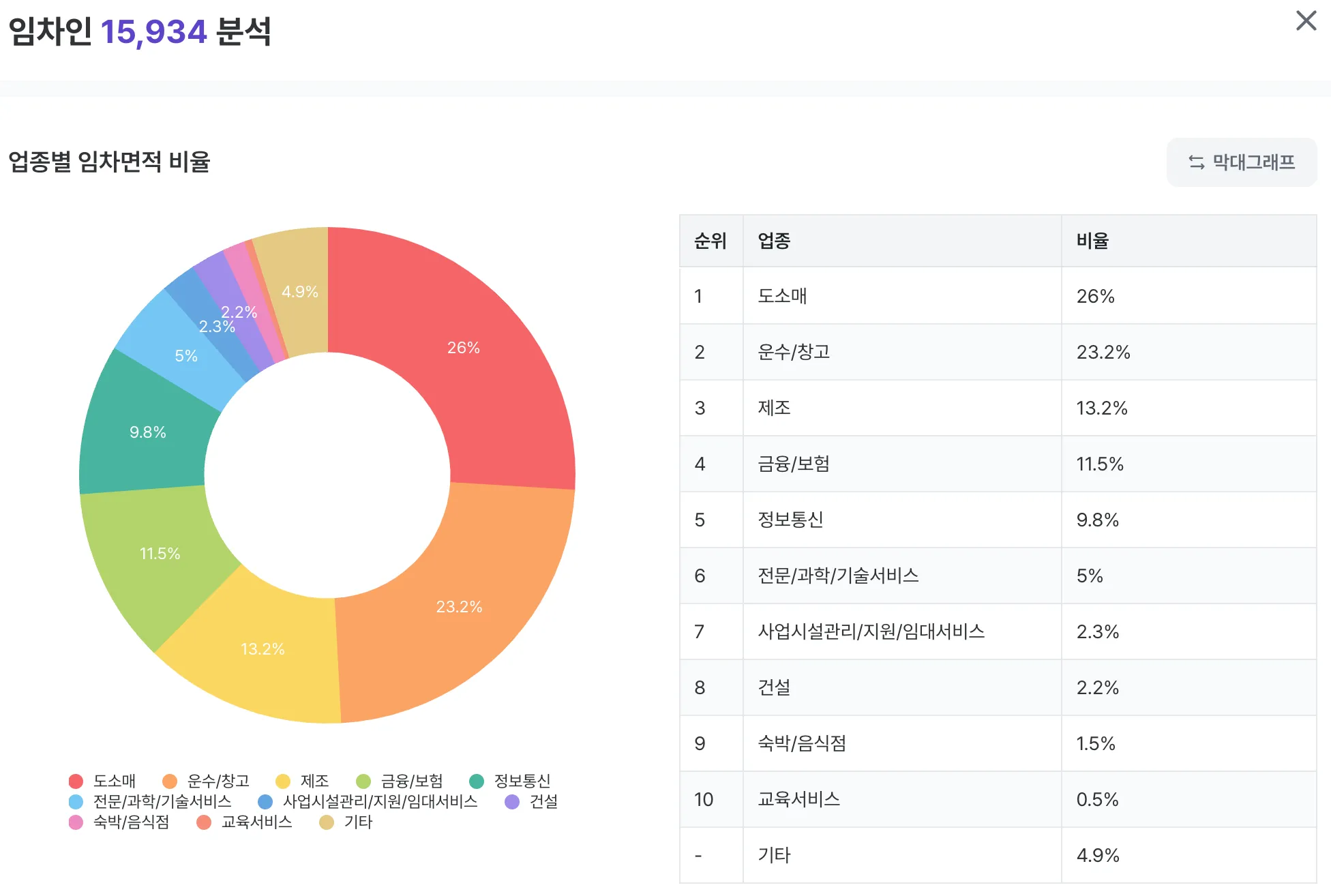Click the 숙박/음식점 legend marker
Image resolution: width=1331 pixels, height=896 pixels.
click(x=76, y=822)
